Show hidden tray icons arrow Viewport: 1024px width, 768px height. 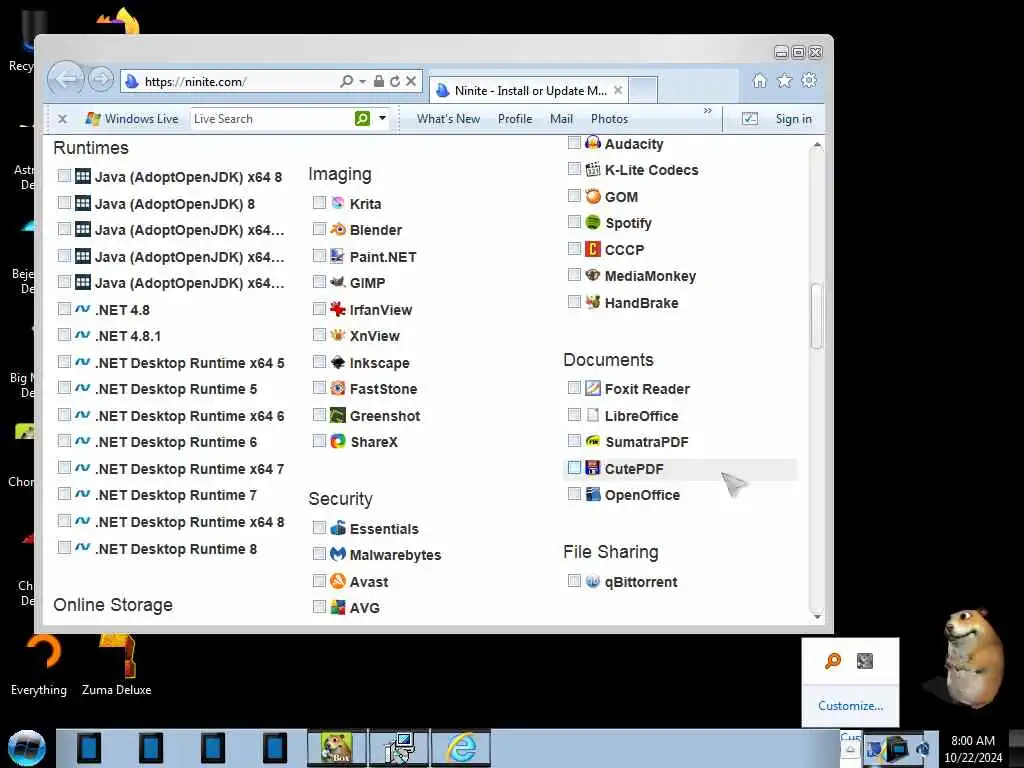[850, 749]
